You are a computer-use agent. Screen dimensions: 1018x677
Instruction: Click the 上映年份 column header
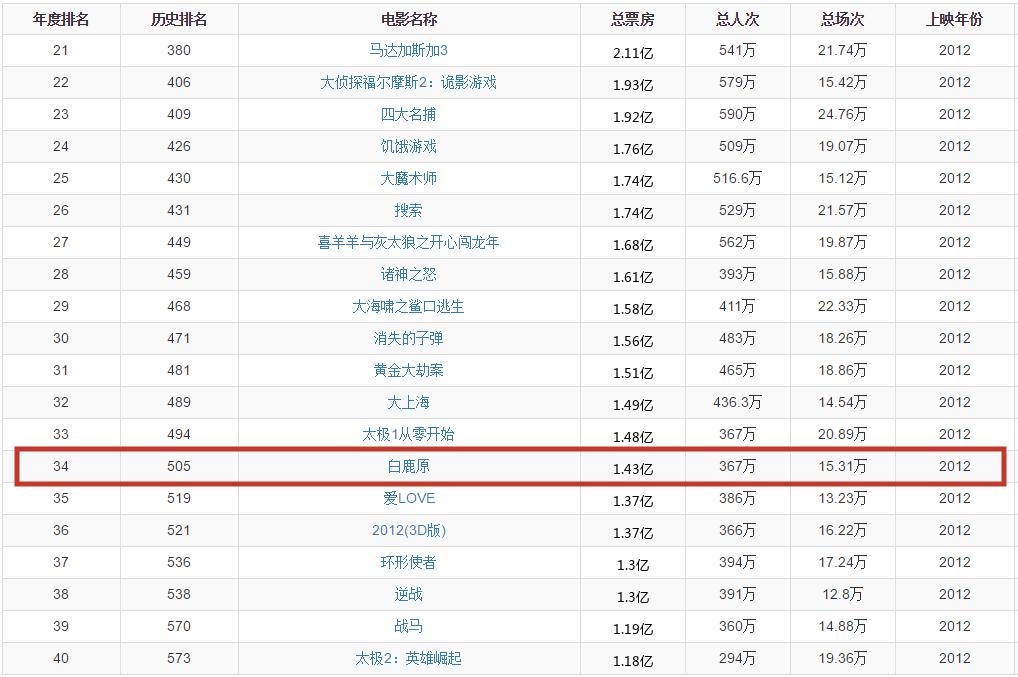click(954, 19)
